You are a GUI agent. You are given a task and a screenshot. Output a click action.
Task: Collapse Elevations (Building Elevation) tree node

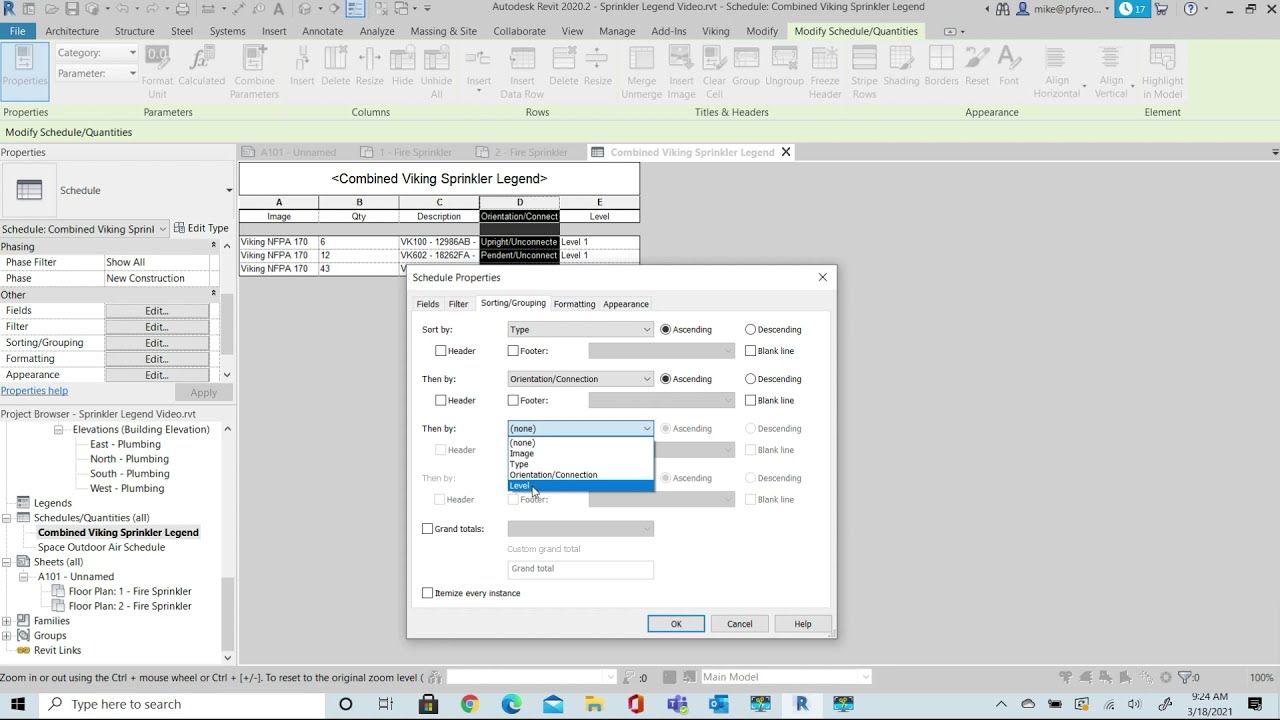pyautogui.click(x=58, y=429)
